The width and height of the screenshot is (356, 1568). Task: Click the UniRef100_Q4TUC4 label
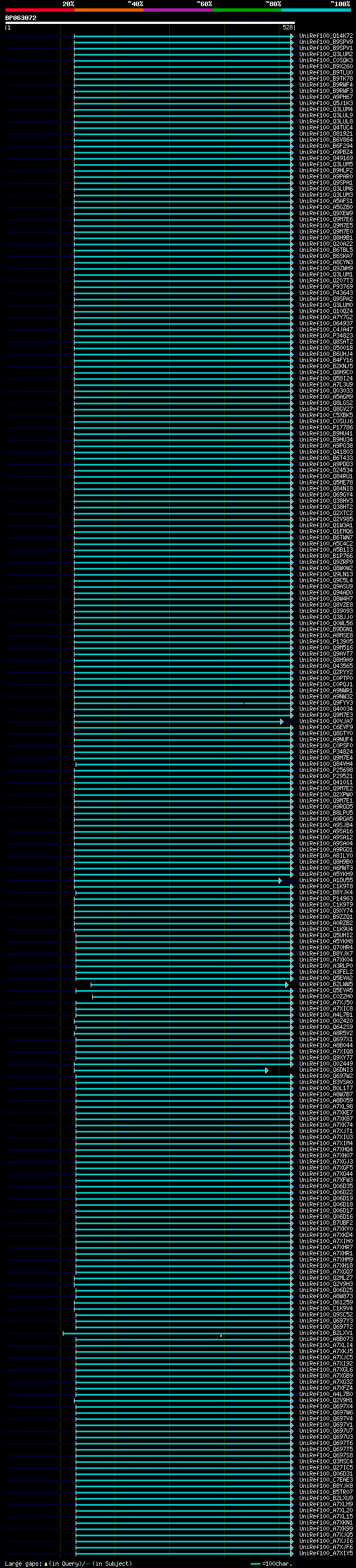point(326,128)
